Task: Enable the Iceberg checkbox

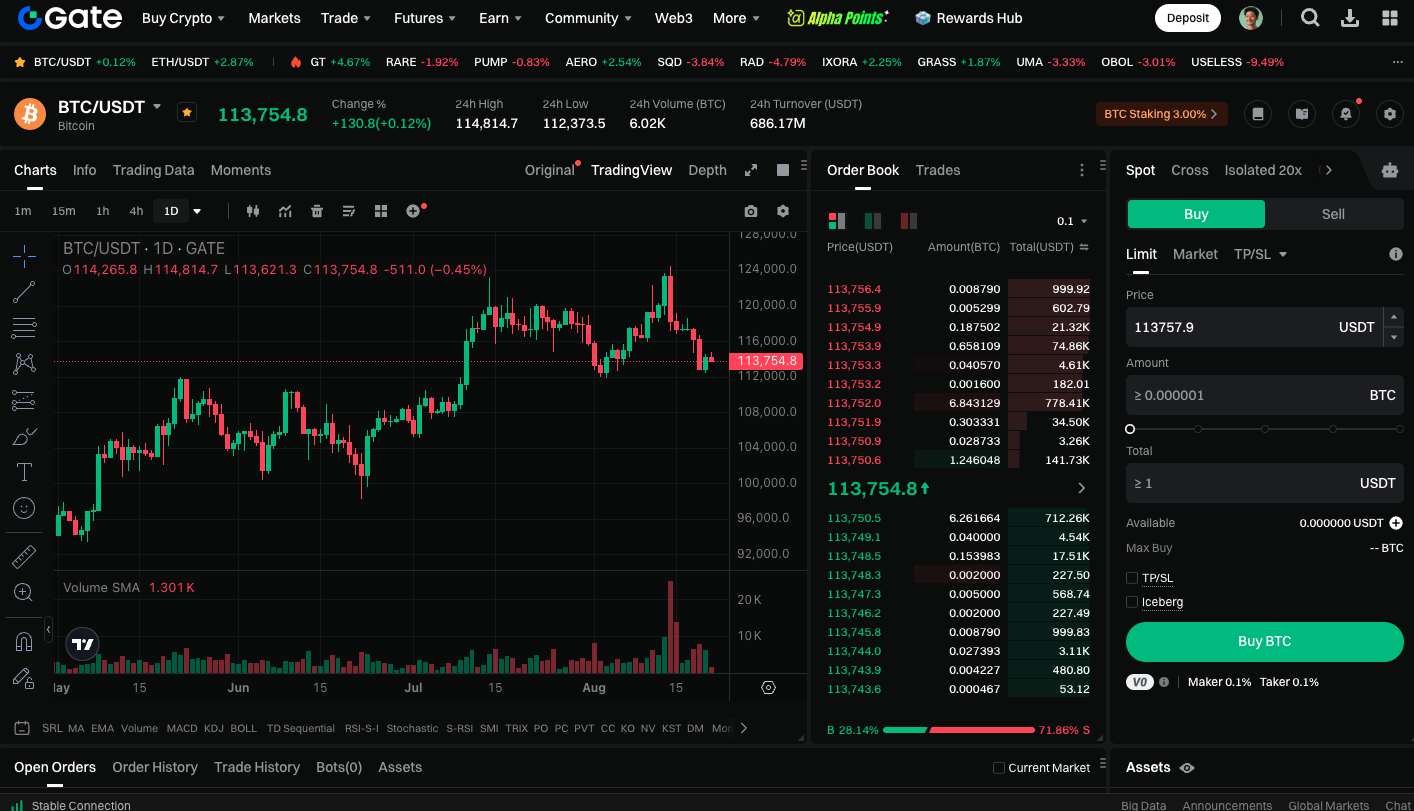Action: coord(1132,602)
